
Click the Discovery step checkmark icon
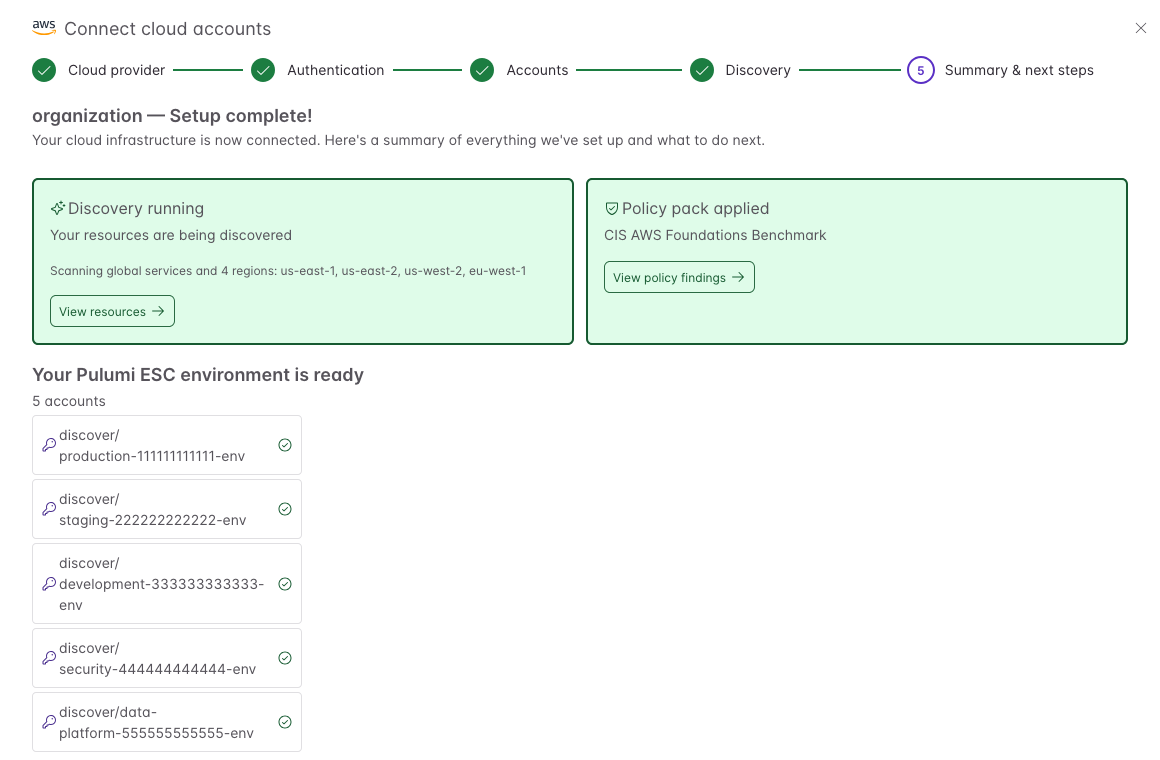click(701, 70)
